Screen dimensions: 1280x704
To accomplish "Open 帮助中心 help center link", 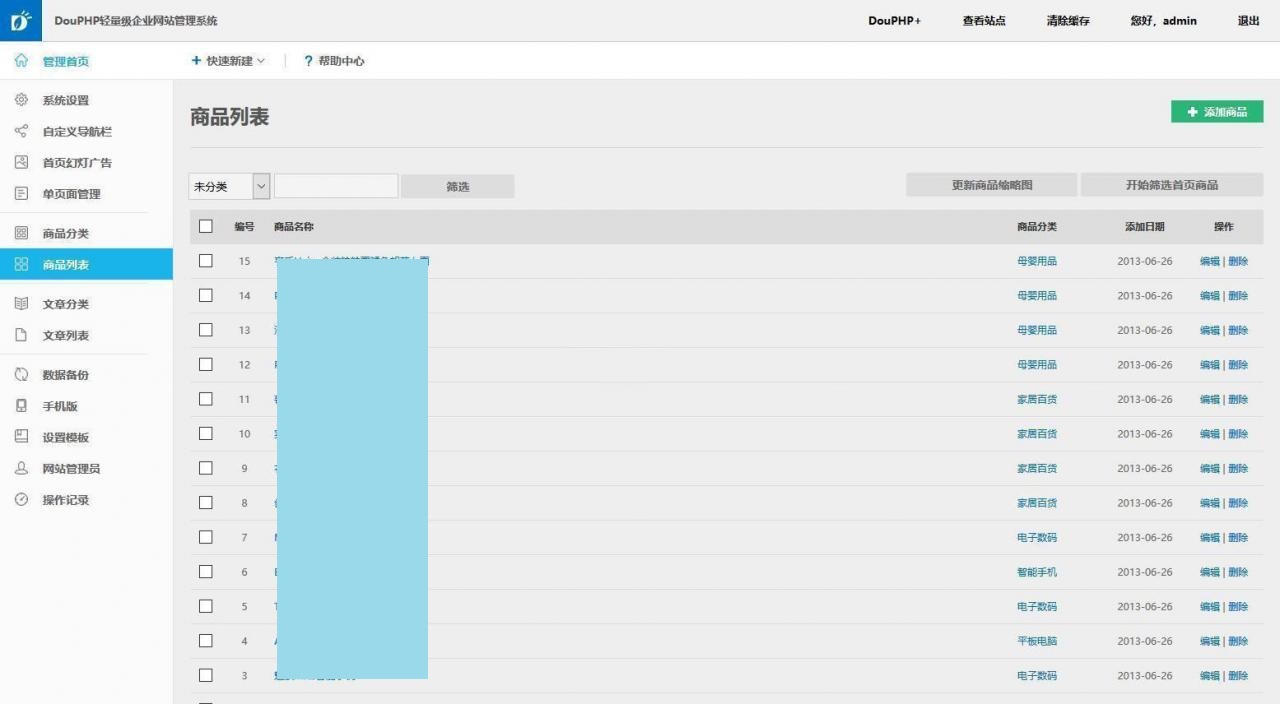I will point(341,61).
